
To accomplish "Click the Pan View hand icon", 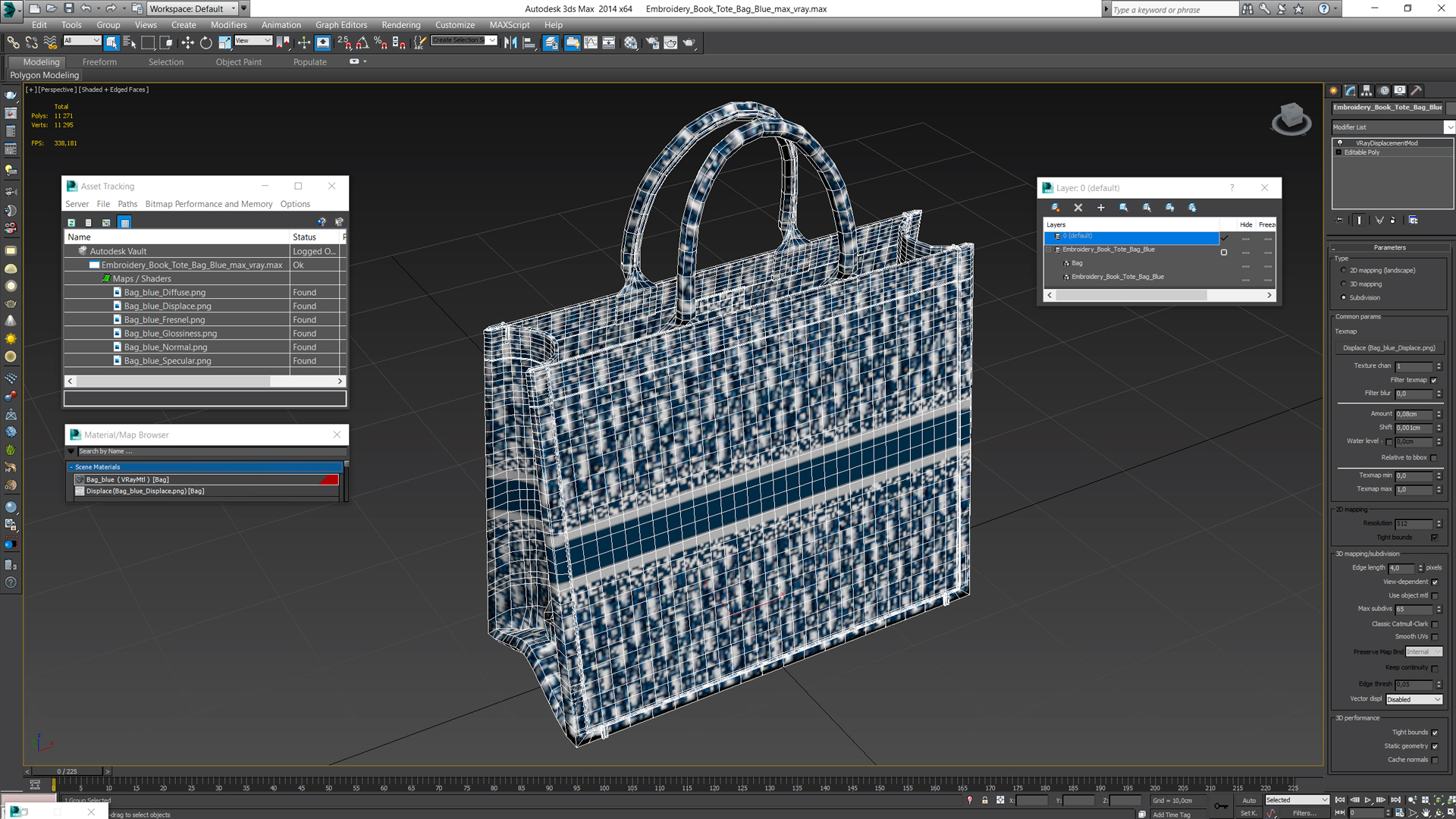I will pos(1426,812).
